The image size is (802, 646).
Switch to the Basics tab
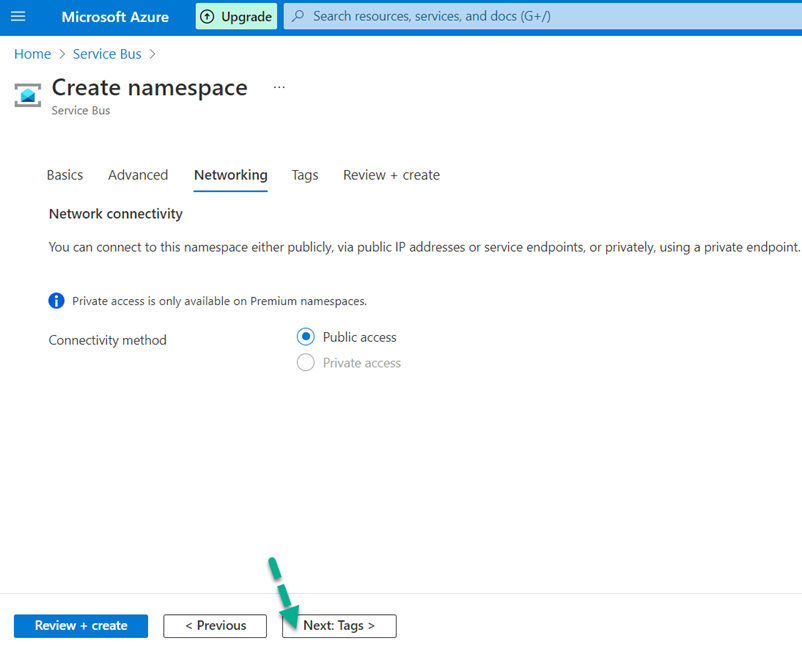[x=64, y=175]
